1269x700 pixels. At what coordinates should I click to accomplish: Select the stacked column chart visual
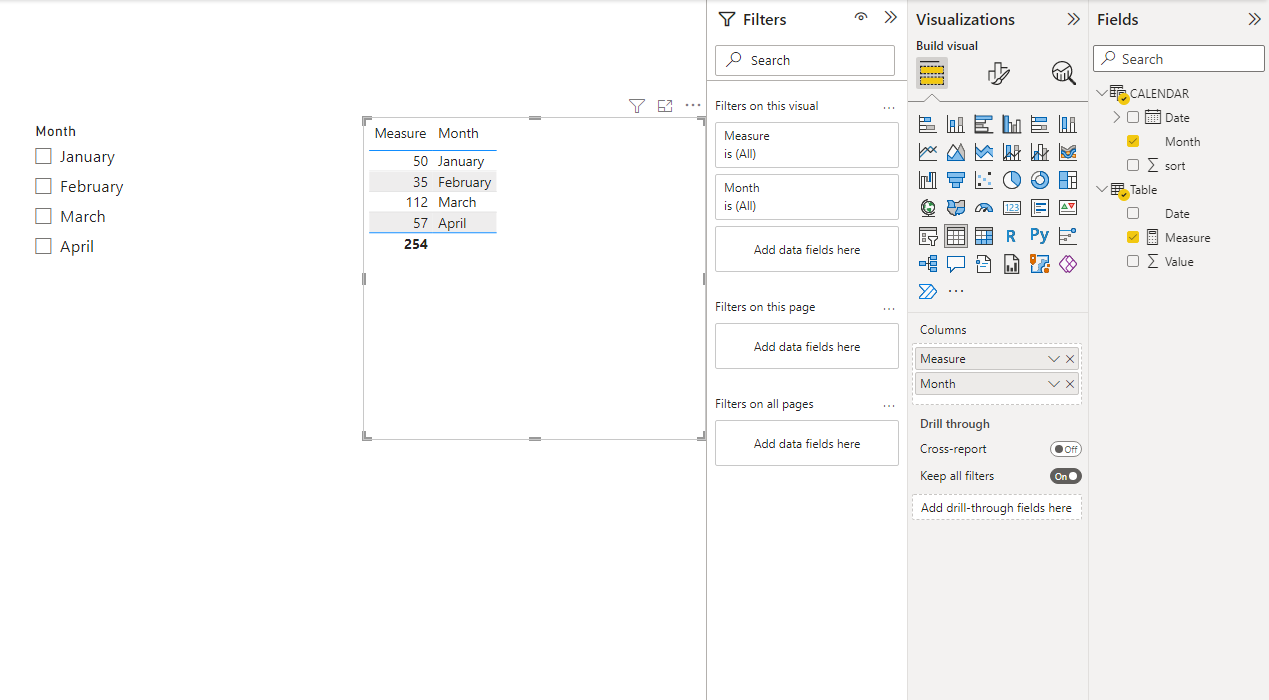(955, 124)
